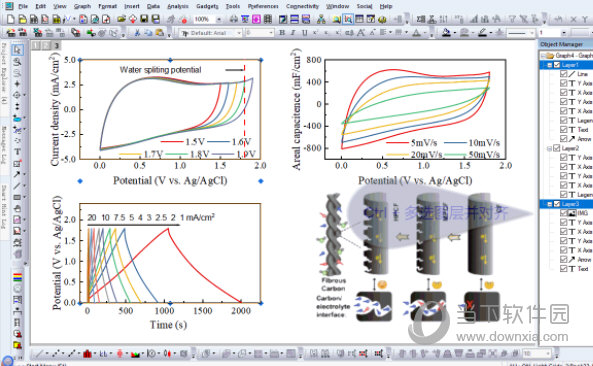Select the Line drawing tool
Viewport: 593px width, 366px height.
tap(17, 186)
